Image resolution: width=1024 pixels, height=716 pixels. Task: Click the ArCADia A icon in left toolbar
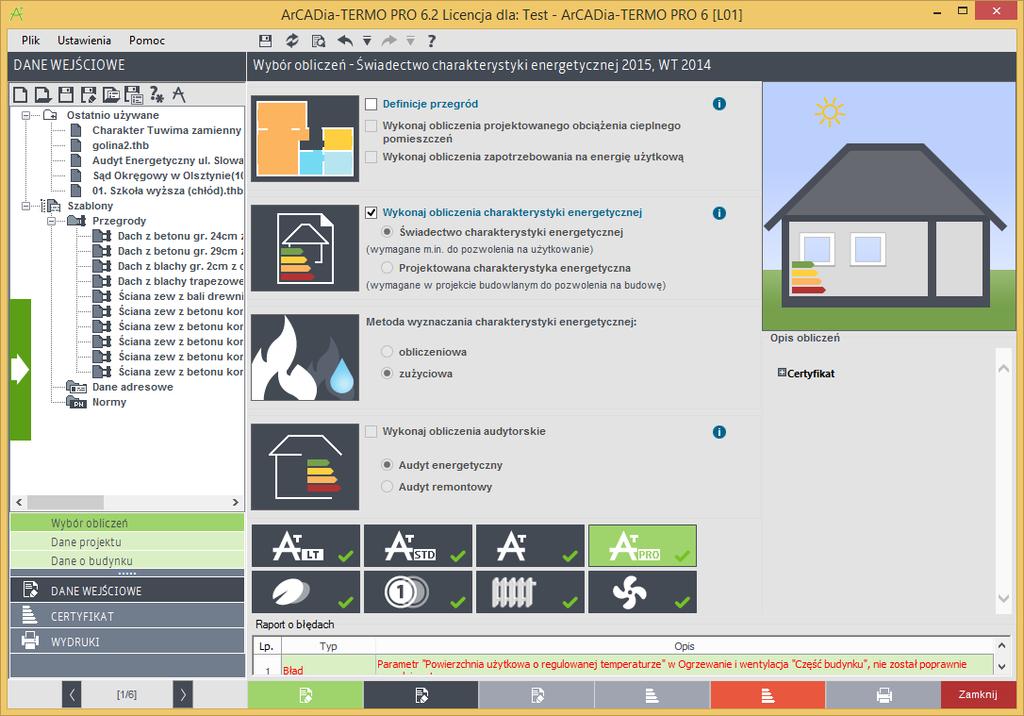tap(179, 95)
